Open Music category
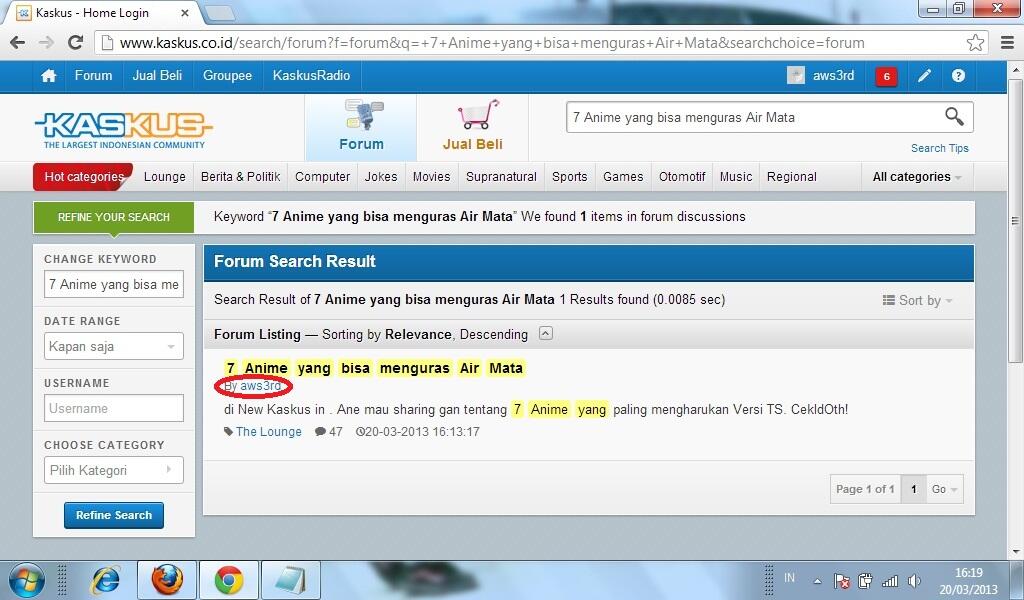Viewport: 1024px width, 600px height. coord(736,177)
